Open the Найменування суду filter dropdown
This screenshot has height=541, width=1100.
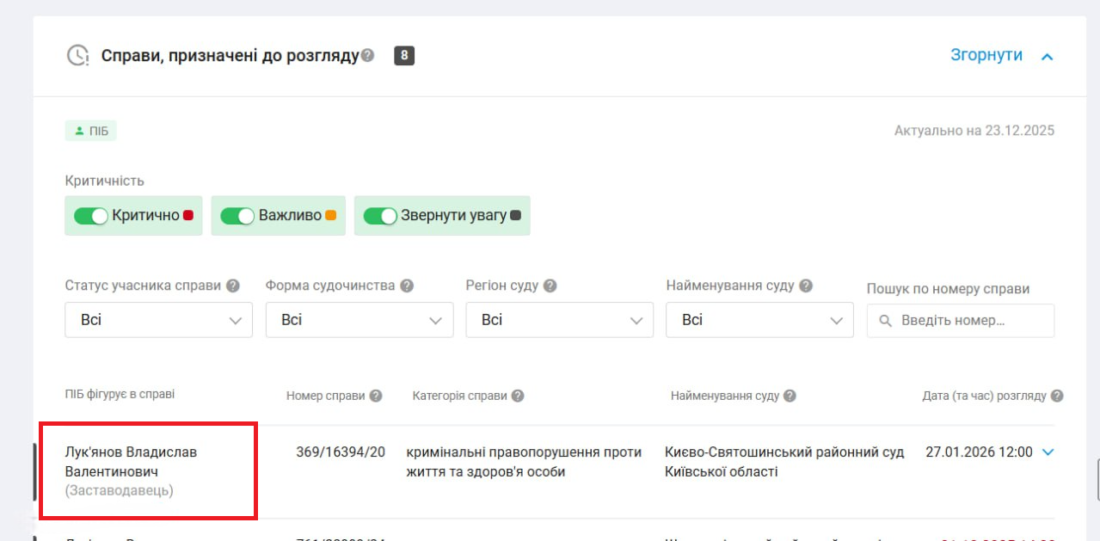[x=760, y=320]
